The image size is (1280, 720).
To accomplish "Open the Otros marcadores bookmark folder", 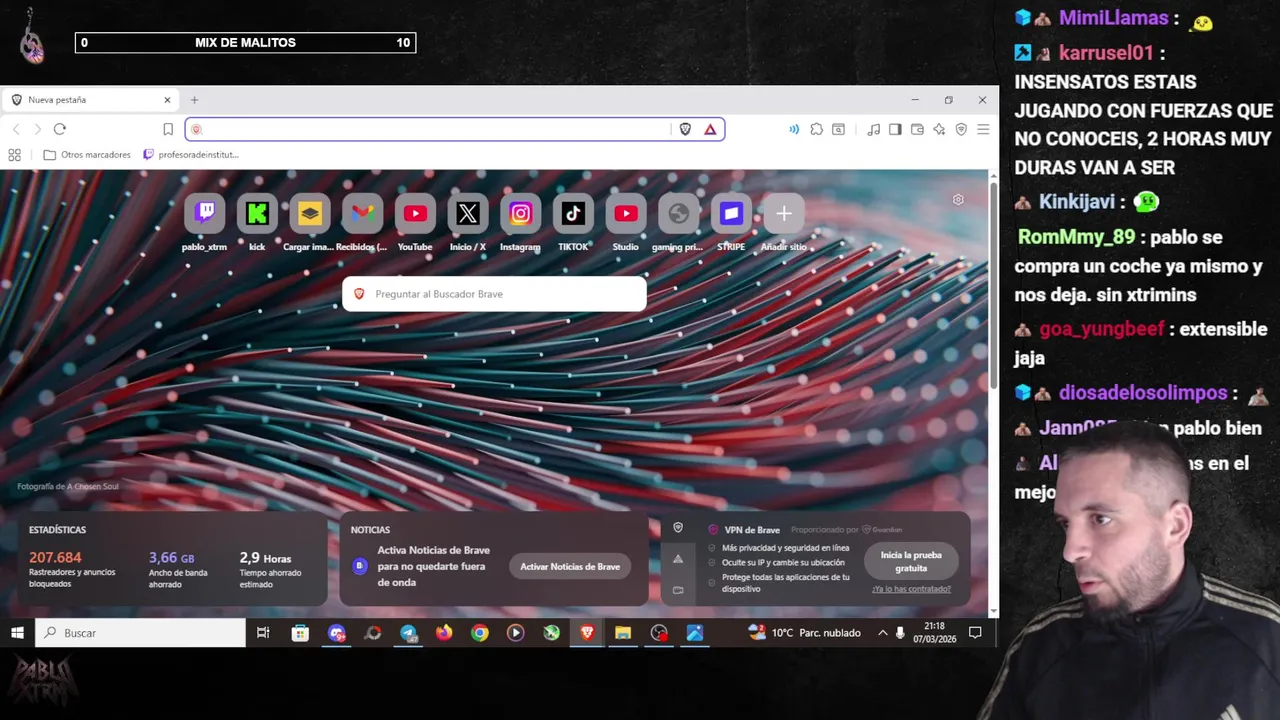I will click(x=87, y=155).
